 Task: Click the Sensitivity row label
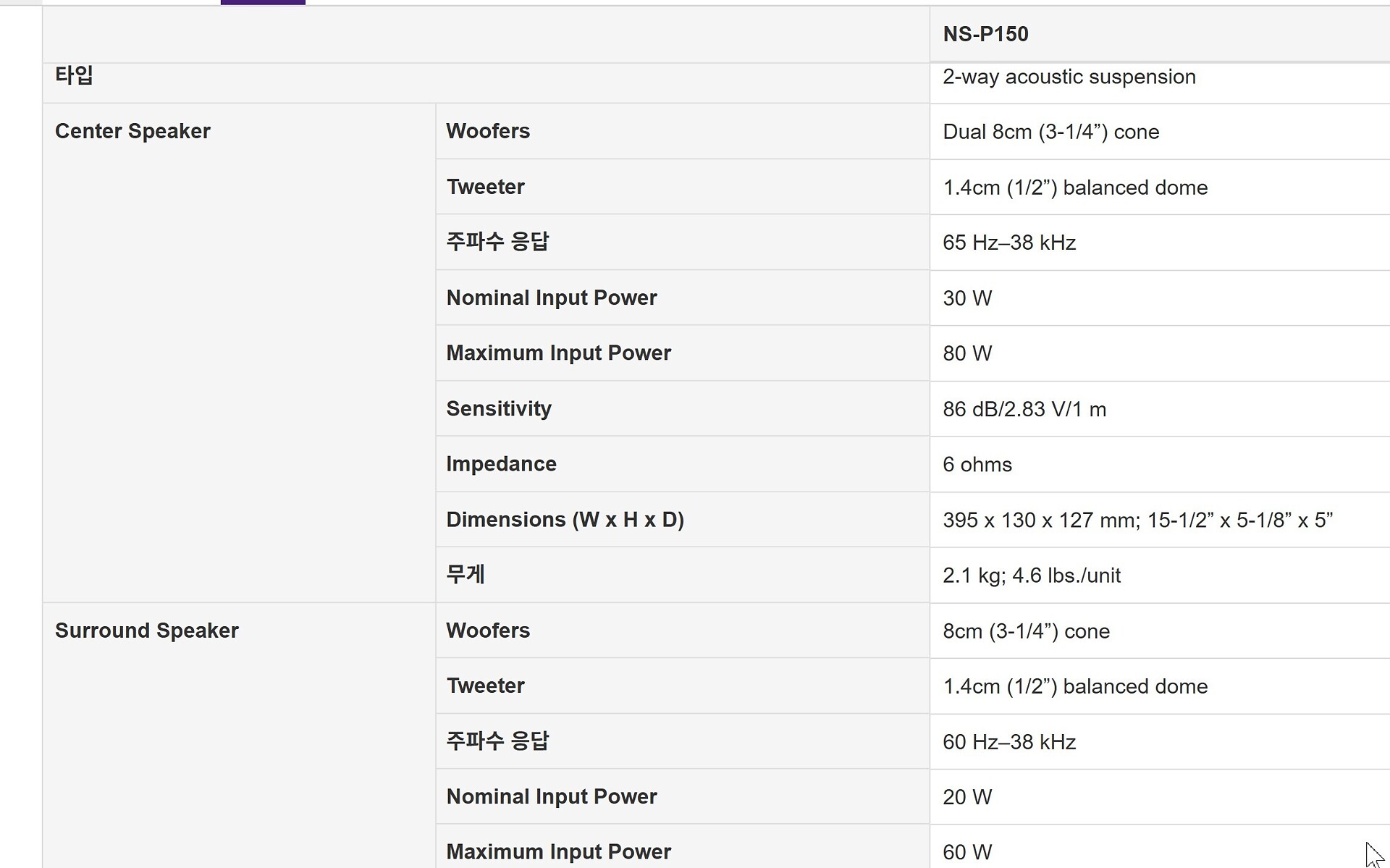[499, 408]
